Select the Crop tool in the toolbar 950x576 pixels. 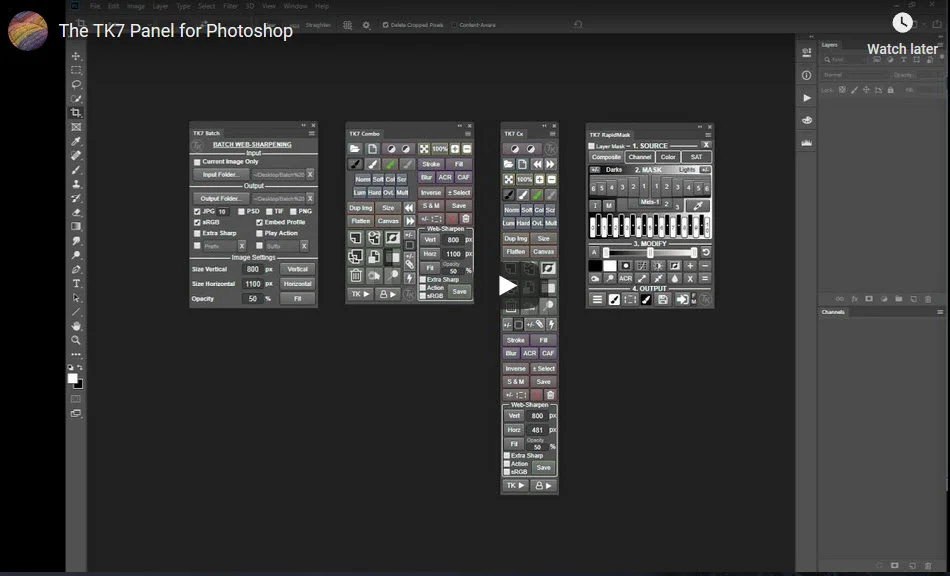(x=76, y=113)
